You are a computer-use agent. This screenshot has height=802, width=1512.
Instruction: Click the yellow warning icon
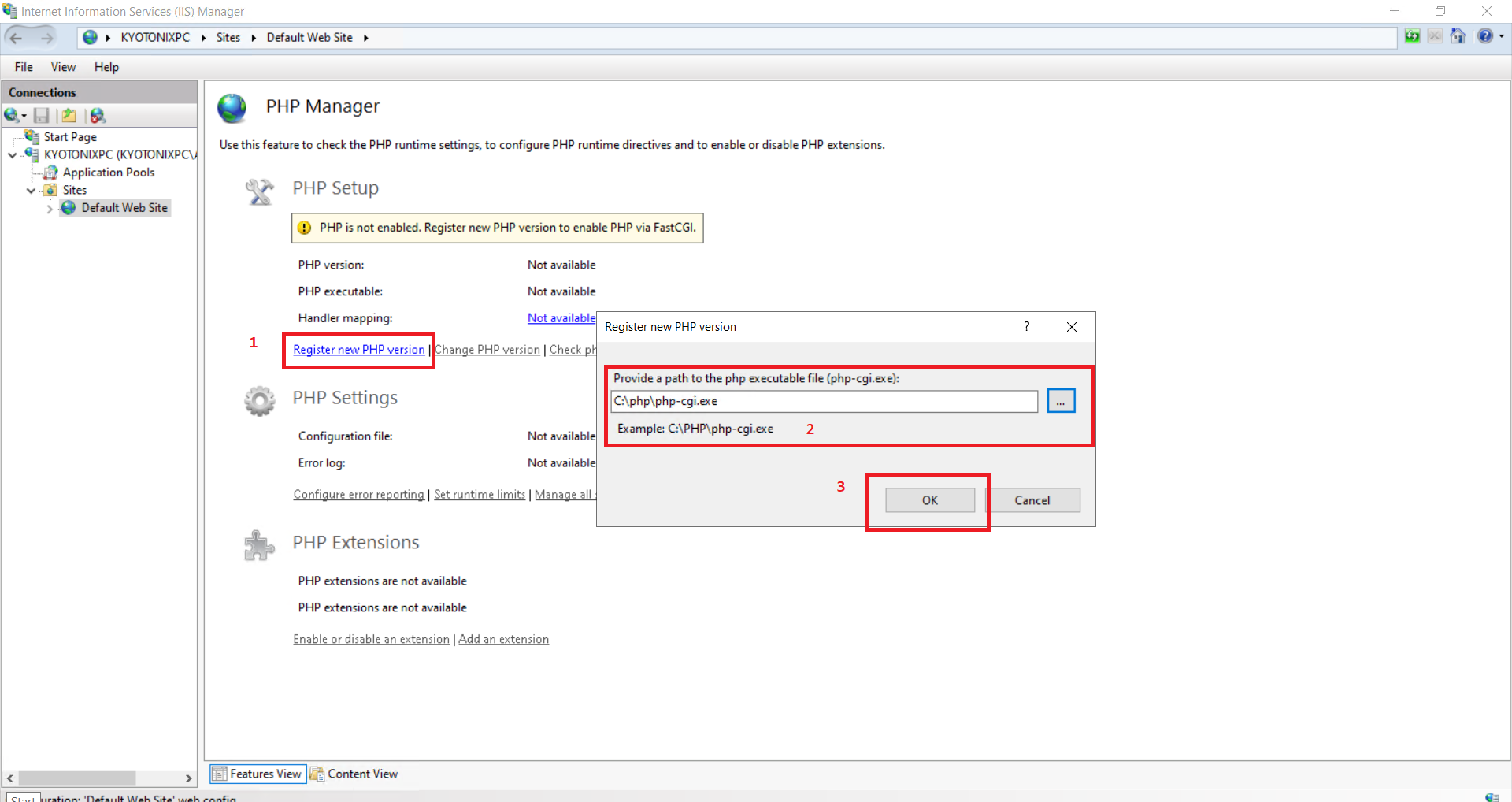[305, 228]
